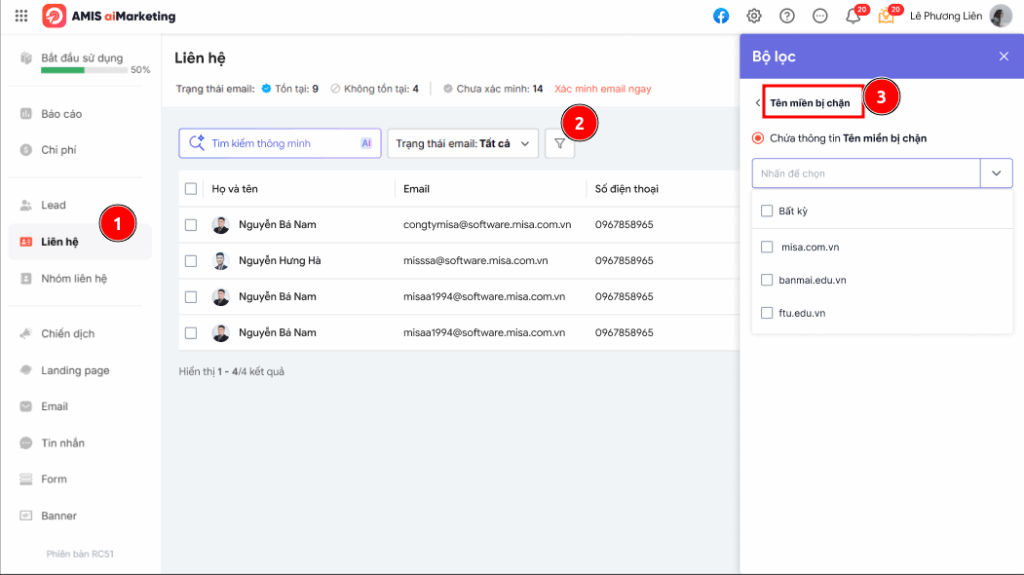Click the back arrow beside Tên miền bị chặn
Viewport: 1024px width, 575px height.
pos(758,103)
